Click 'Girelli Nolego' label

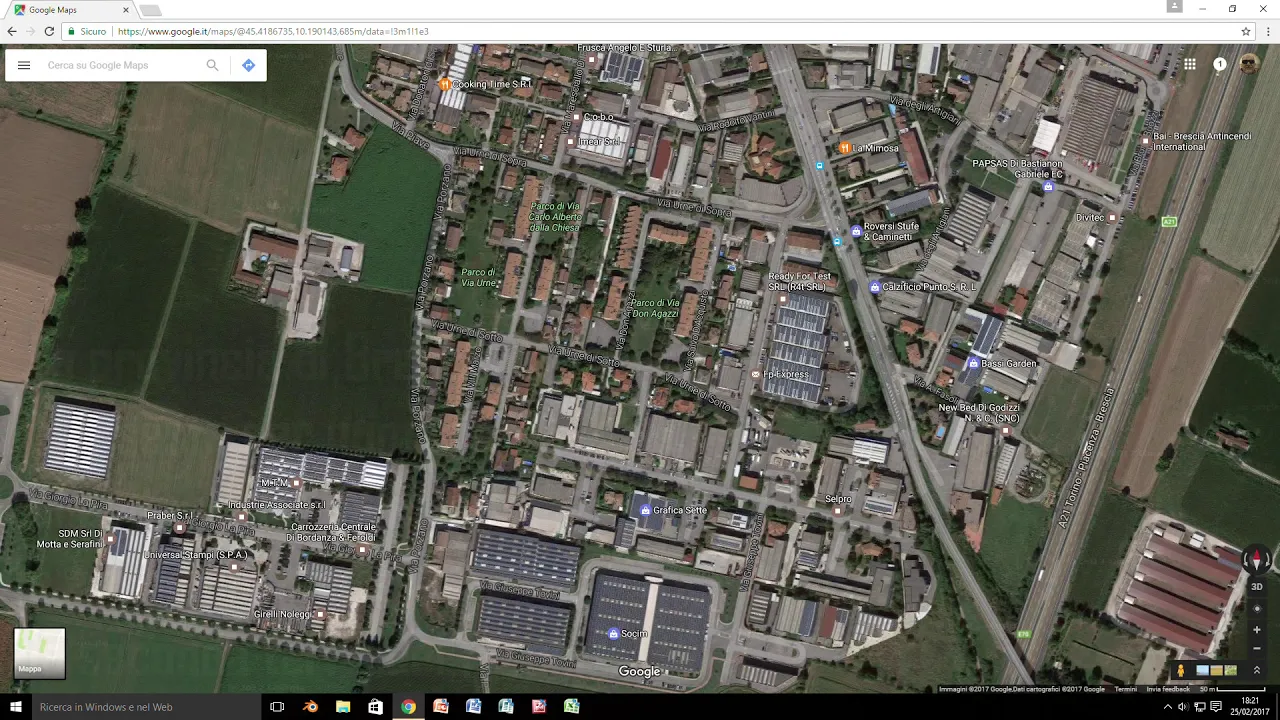click(x=282, y=614)
